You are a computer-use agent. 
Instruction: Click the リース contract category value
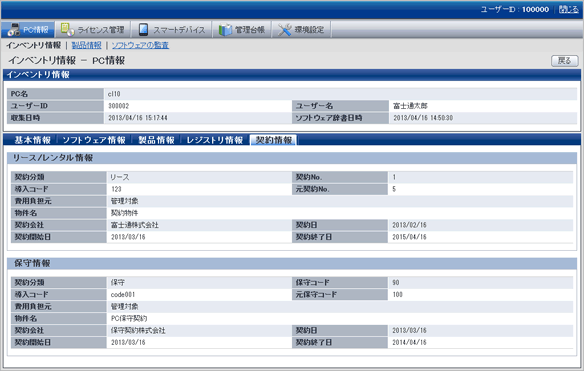[120, 177]
